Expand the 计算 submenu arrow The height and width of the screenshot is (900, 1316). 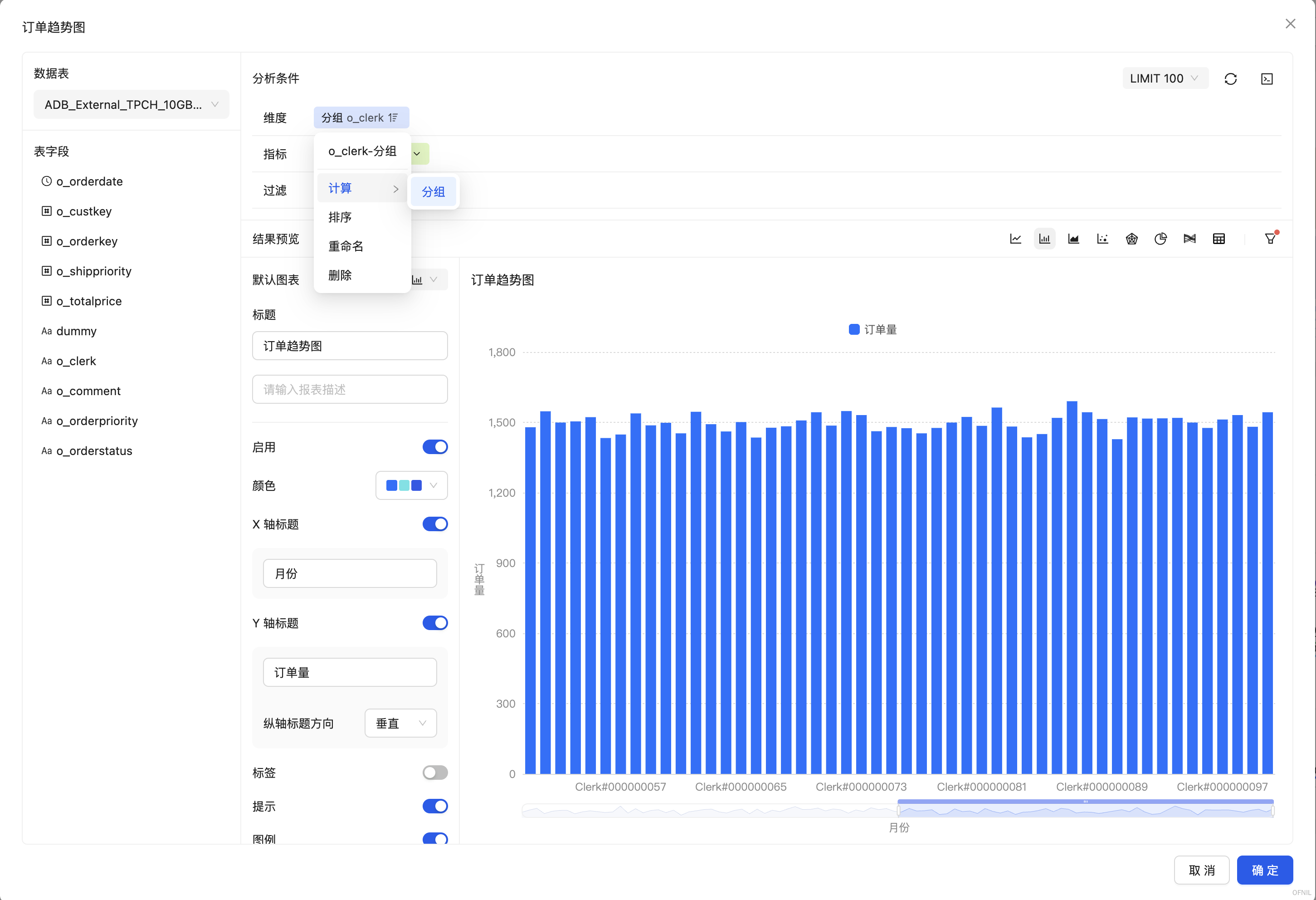click(x=396, y=189)
